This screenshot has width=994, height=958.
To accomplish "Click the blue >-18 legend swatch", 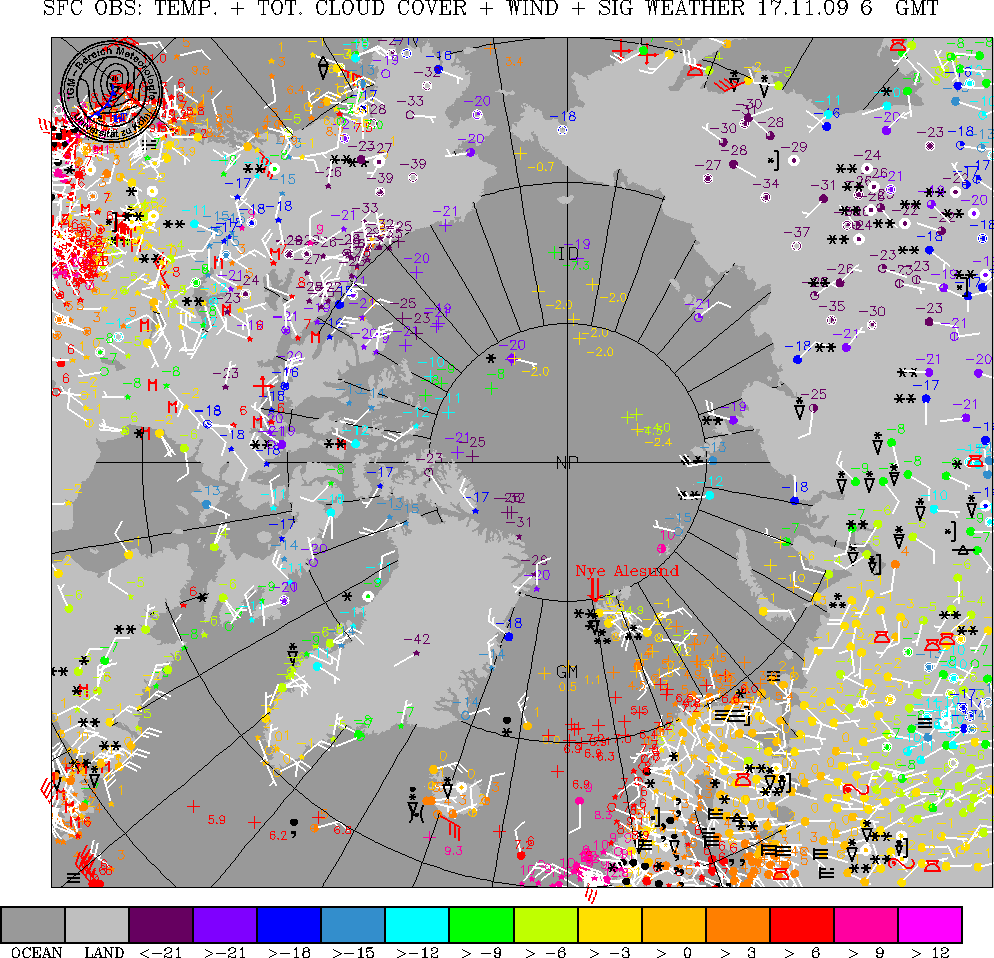I will pos(289,925).
